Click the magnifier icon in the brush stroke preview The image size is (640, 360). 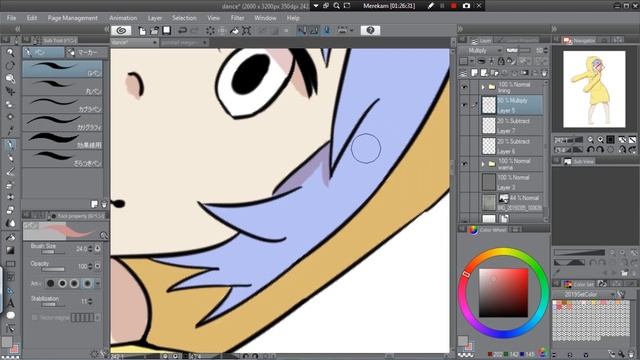point(104,235)
